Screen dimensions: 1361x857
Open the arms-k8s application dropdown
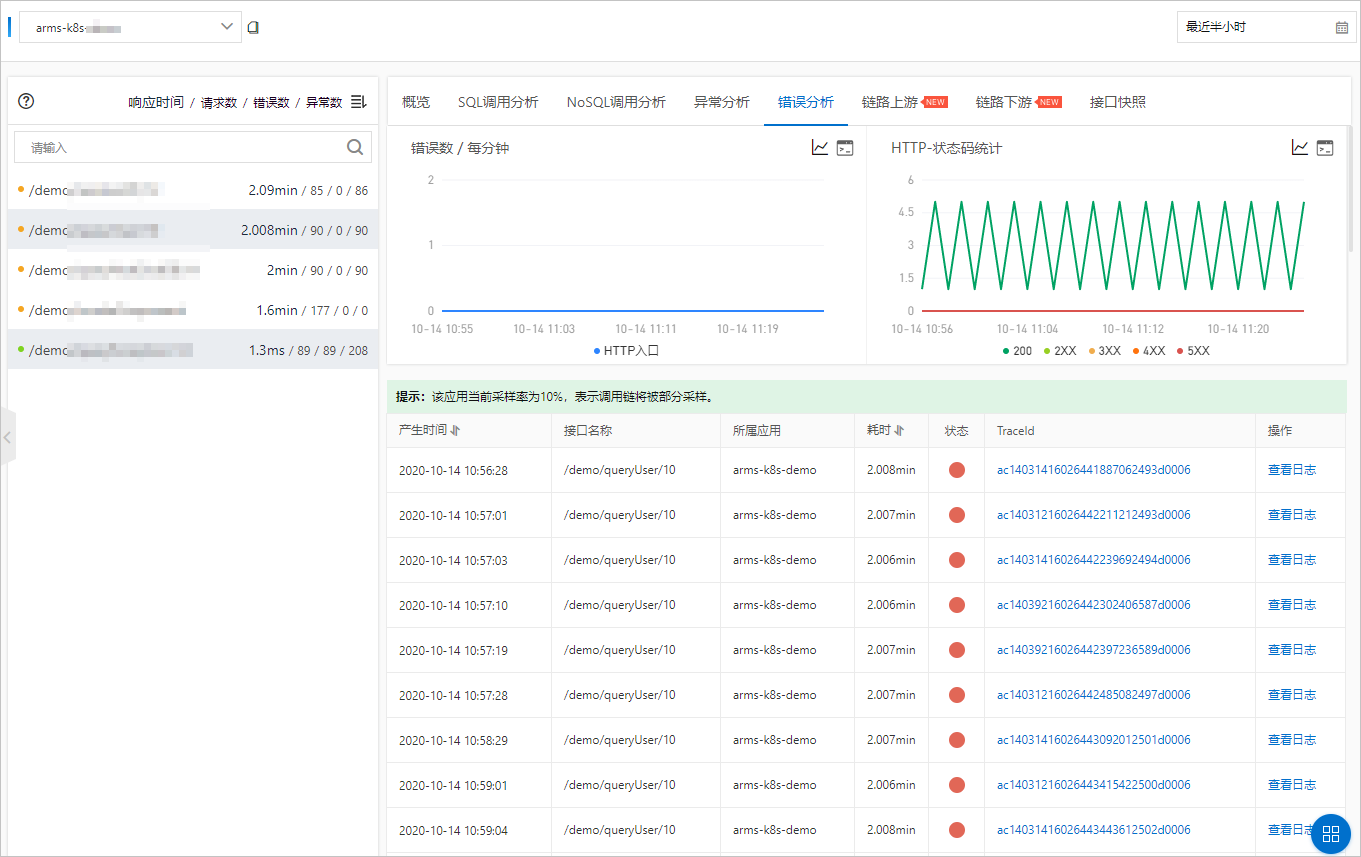[130, 28]
